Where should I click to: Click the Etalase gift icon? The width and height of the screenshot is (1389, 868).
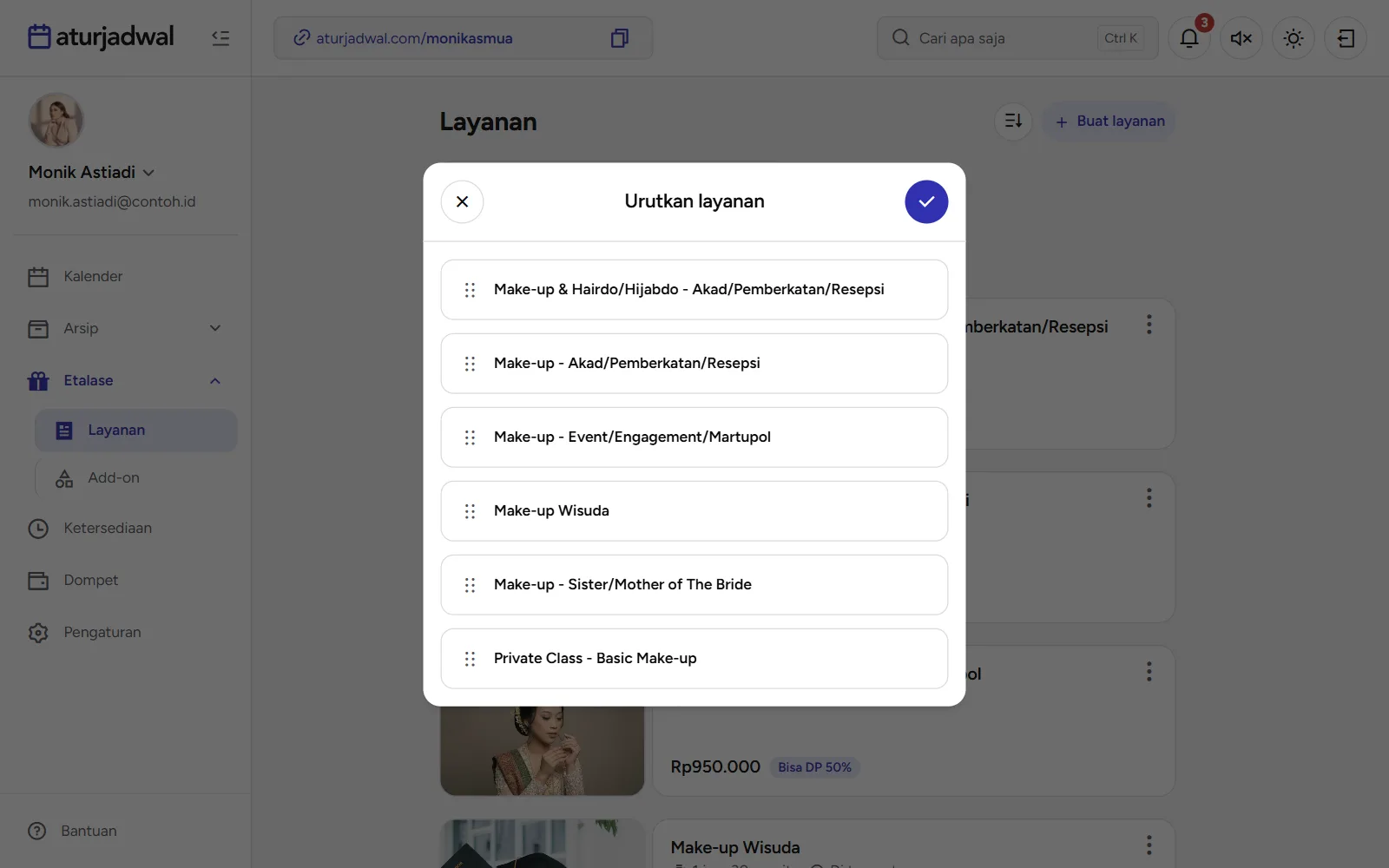pyautogui.click(x=38, y=381)
